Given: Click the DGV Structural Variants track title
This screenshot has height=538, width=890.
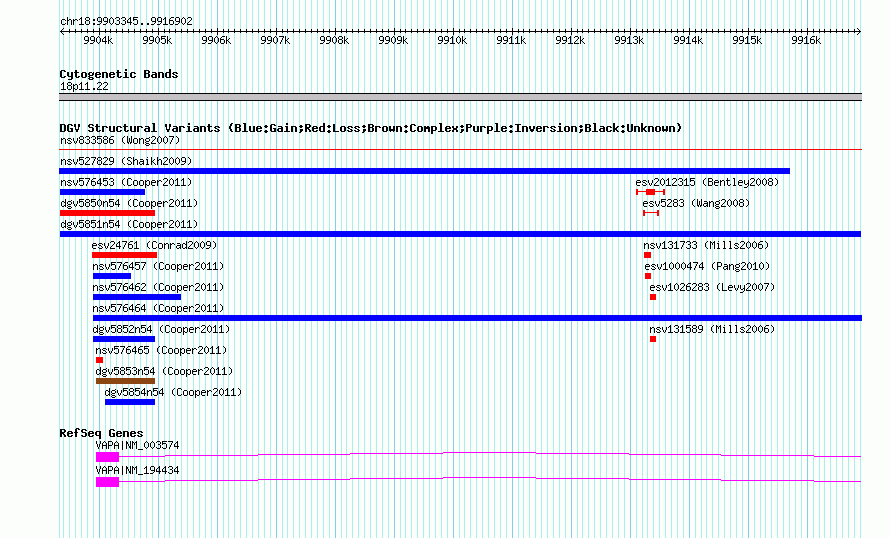Looking at the screenshot, I should tap(371, 128).
